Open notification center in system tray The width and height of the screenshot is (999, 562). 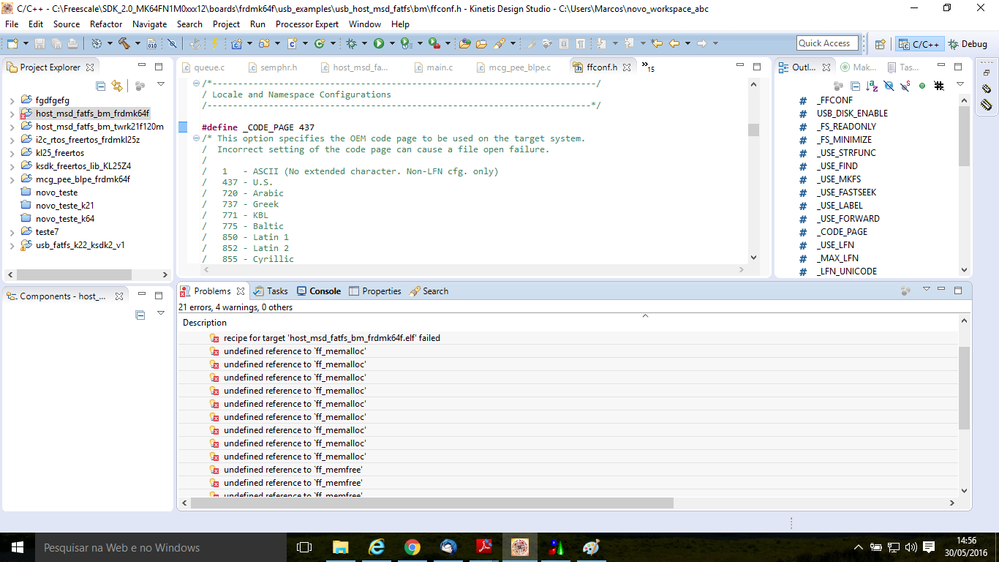coord(928,547)
